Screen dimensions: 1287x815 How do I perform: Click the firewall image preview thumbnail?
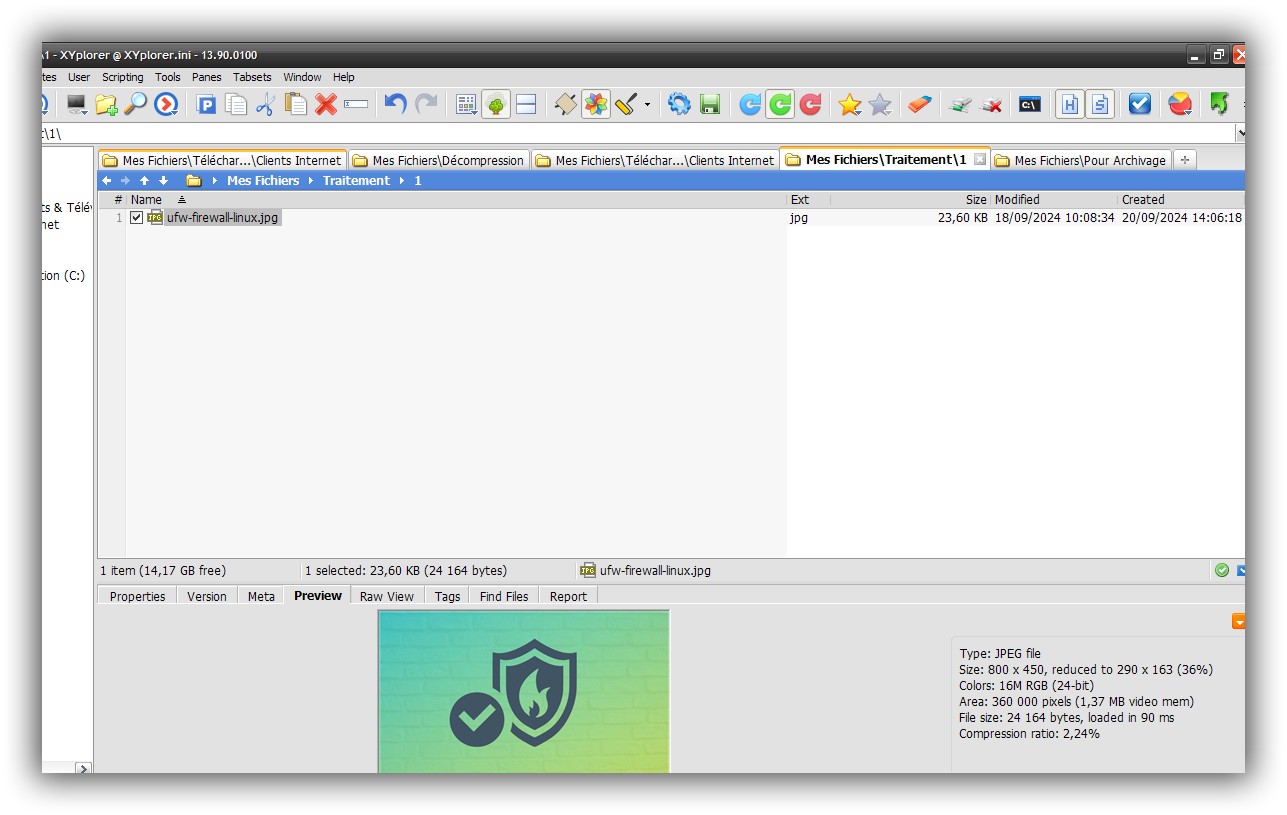(x=523, y=691)
